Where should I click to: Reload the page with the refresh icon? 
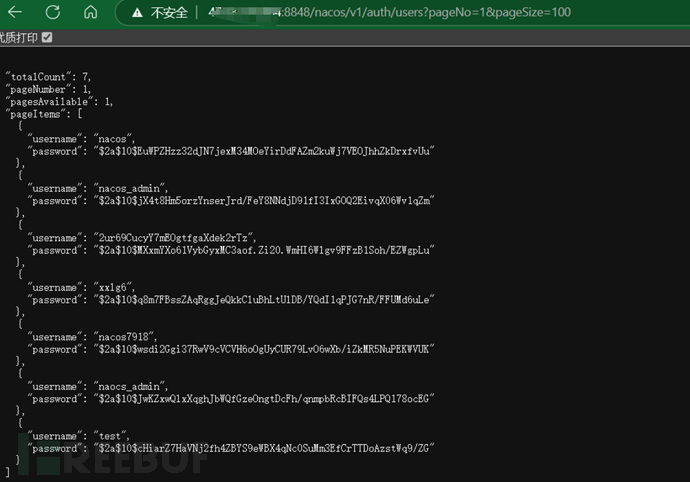pos(53,12)
